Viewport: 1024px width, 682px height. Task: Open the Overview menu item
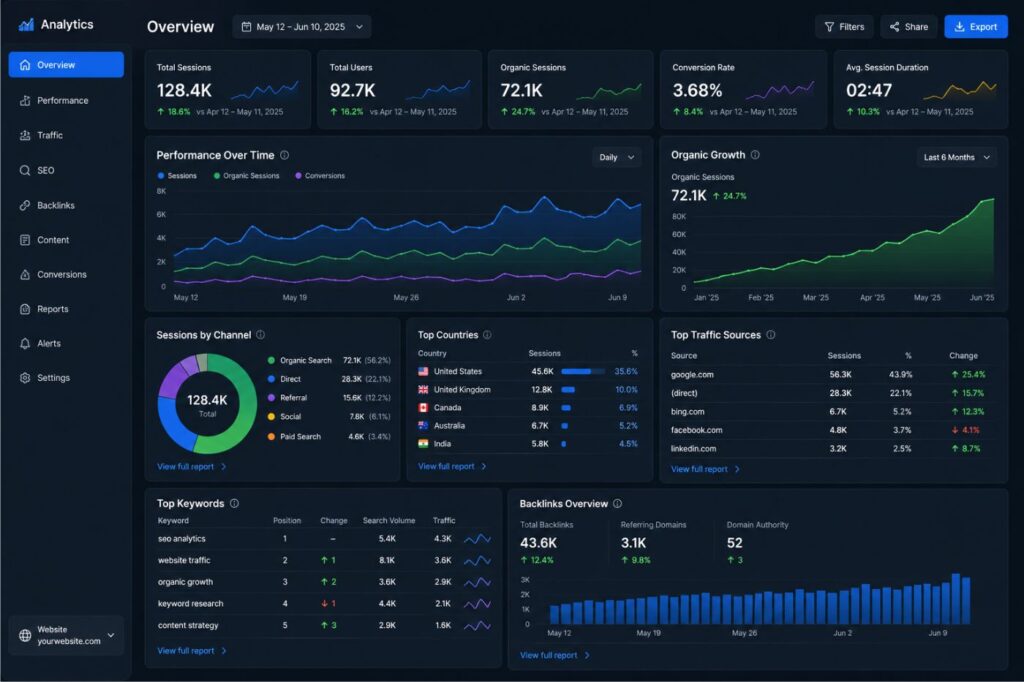[x=66, y=65]
